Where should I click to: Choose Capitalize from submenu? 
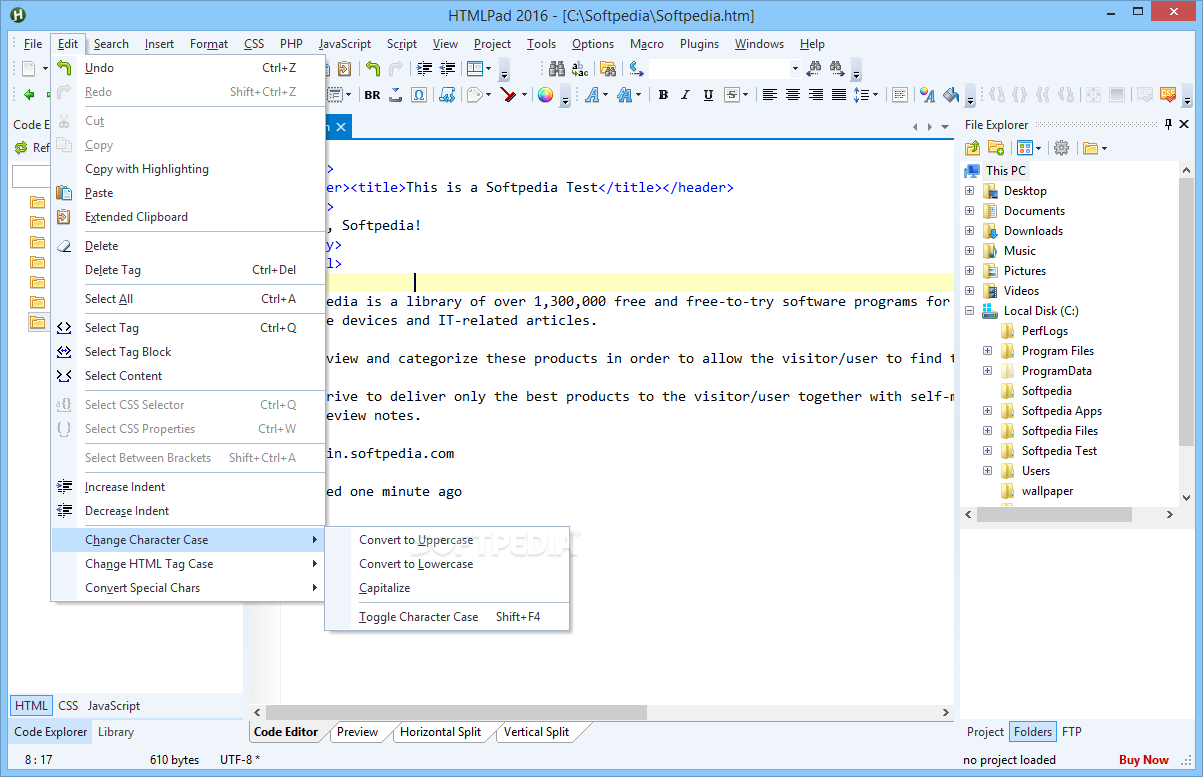click(x=447, y=588)
